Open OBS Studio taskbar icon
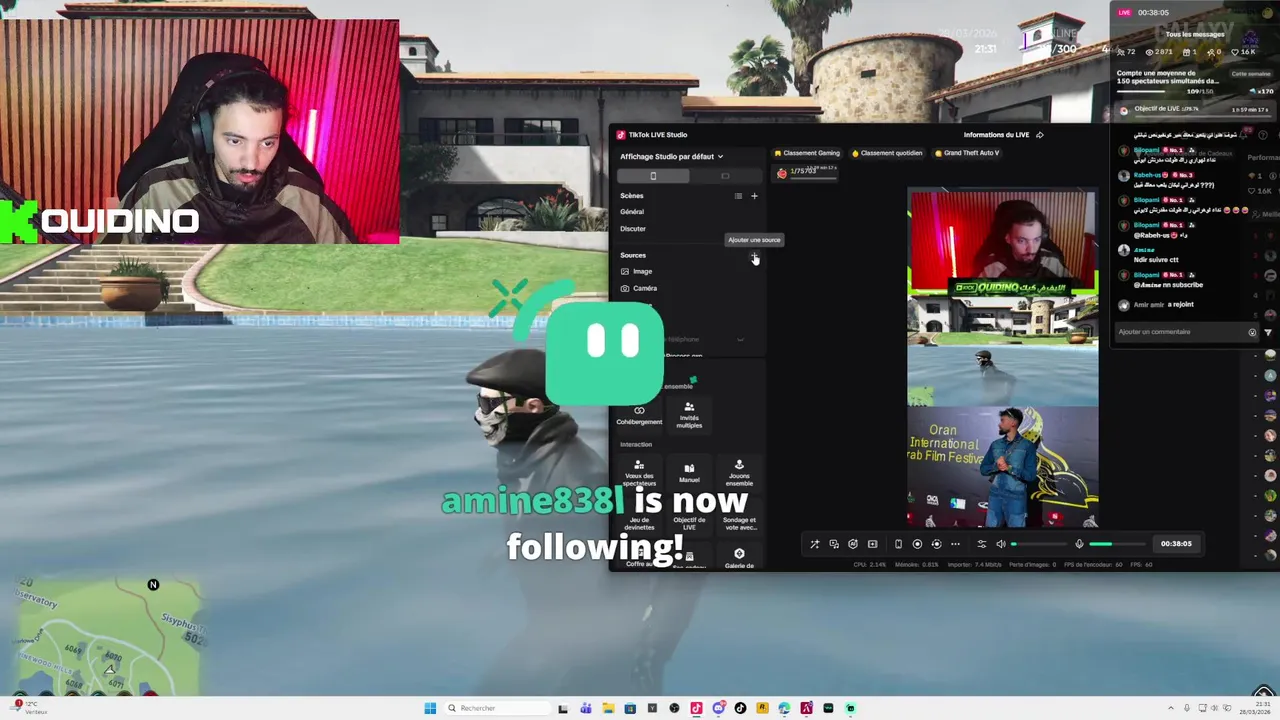The image size is (1280, 720). 674,708
